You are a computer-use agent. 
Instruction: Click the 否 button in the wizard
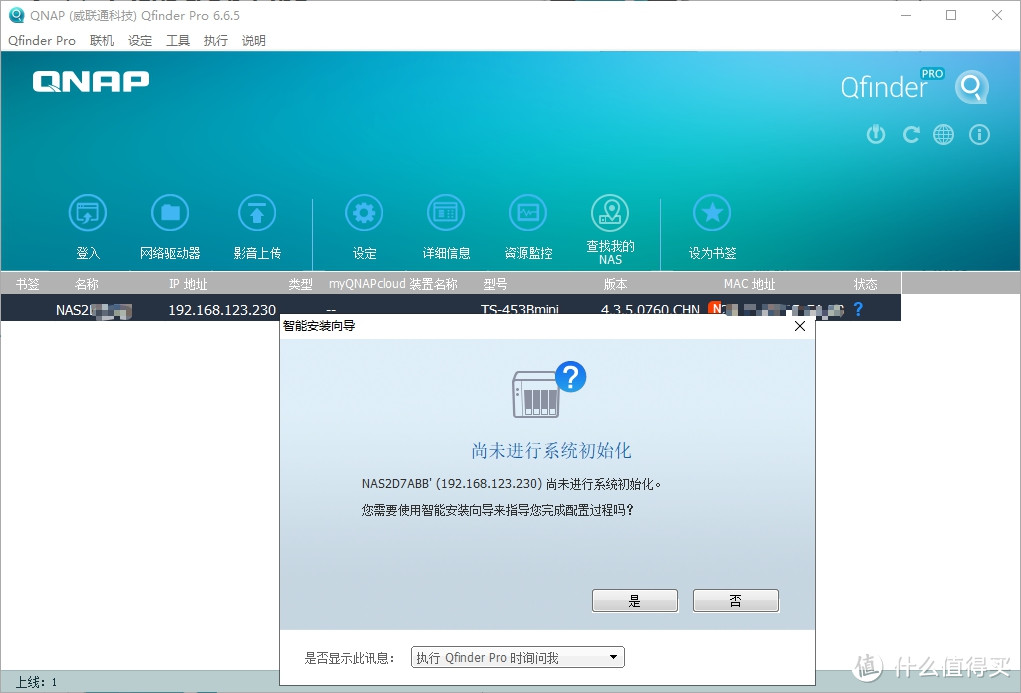736,601
